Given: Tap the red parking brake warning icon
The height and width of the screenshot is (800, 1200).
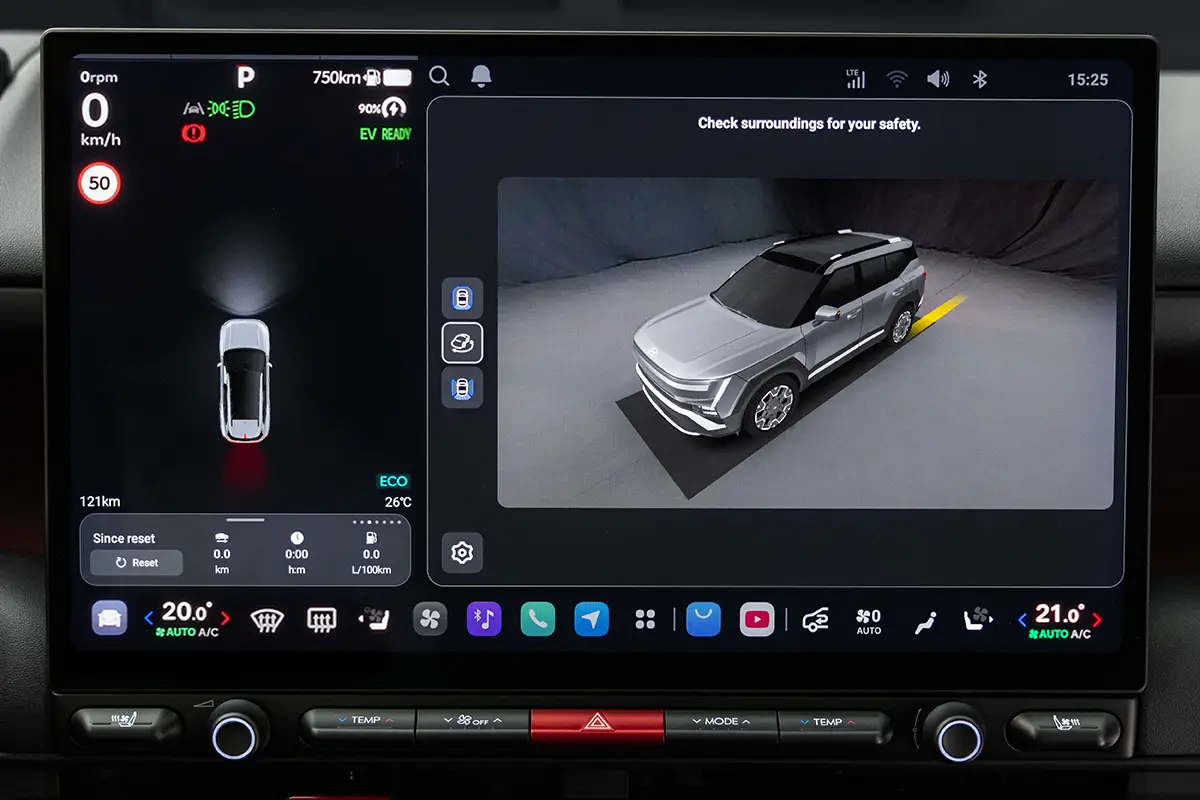Looking at the screenshot, I should point(194,133).
